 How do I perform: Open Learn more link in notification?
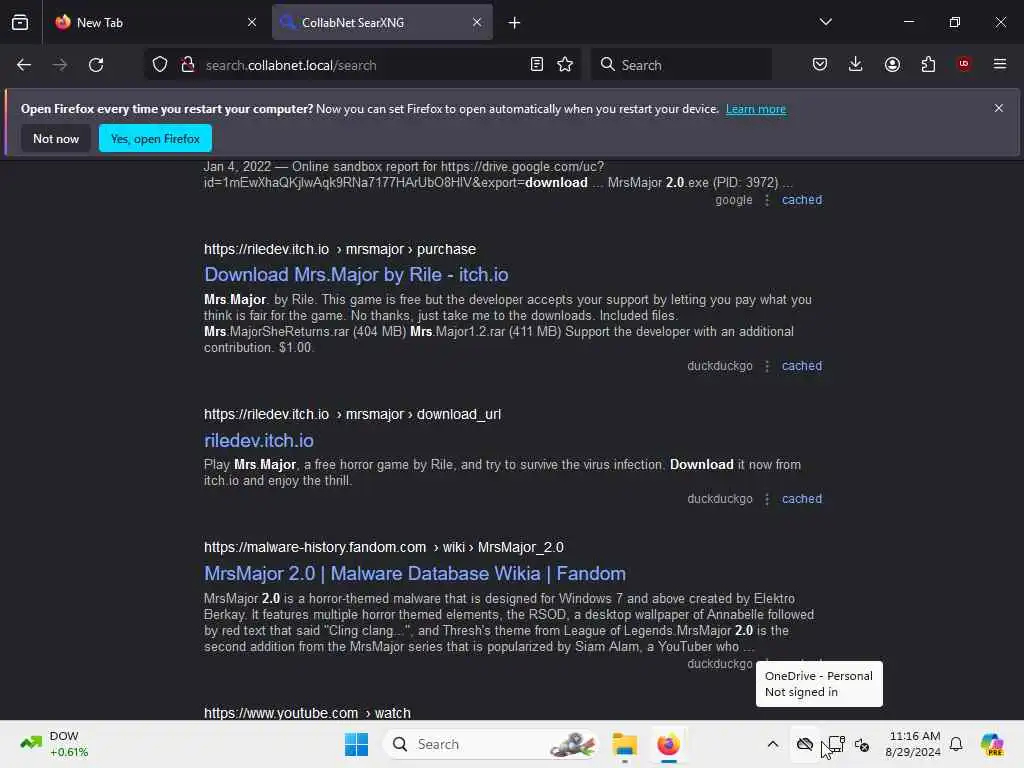point(756,109)
